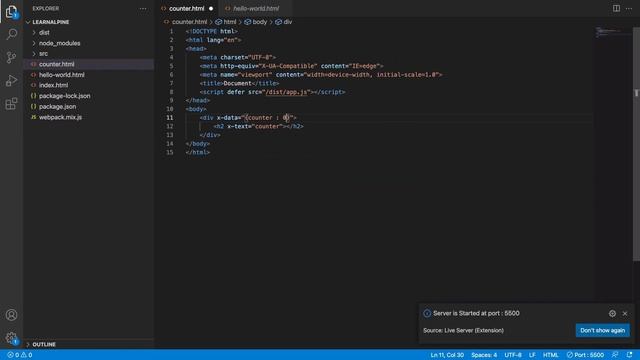640x360 pixels.
Task: Click the EXPLORER panel title
Action: pyautogui.click(x=46, y=9)
